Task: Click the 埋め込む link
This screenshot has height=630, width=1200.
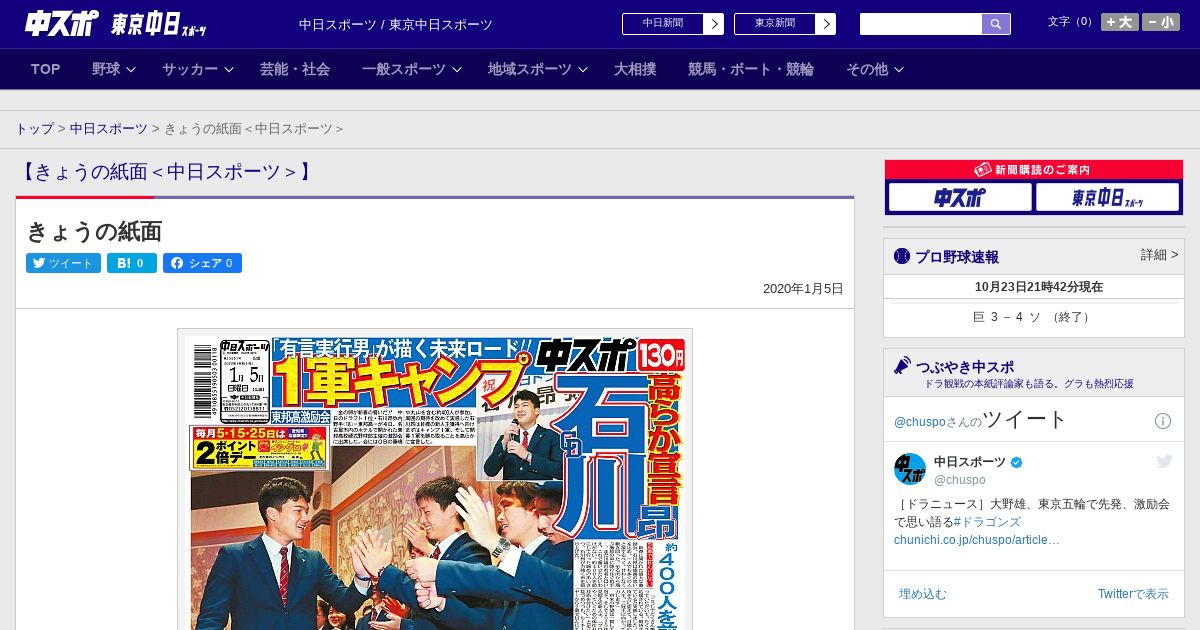Action: click(922, 594)
